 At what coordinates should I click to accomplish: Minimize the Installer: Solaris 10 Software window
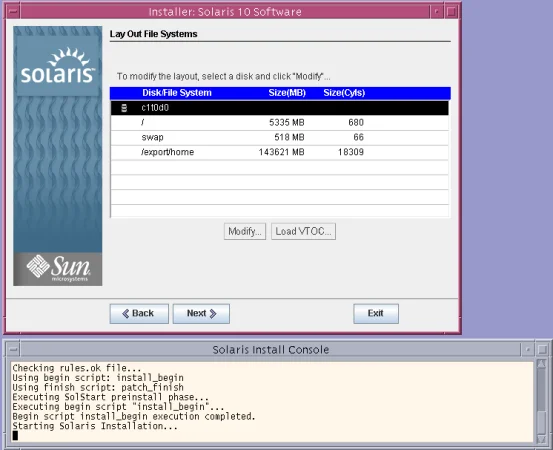(x=437, y=12)
